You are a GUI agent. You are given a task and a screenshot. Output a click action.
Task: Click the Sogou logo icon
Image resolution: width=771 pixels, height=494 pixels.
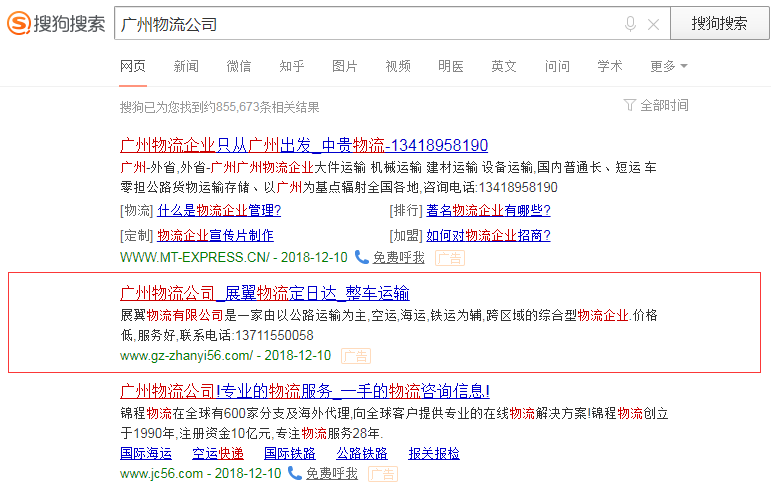pyautogui.click(x=19, y=23)
